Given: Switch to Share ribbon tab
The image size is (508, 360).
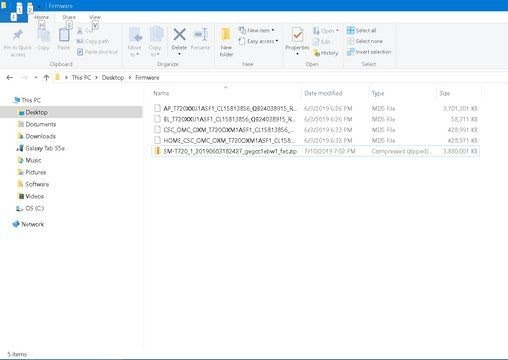Looking at the screenshot, I should click(x=69, y=17).
